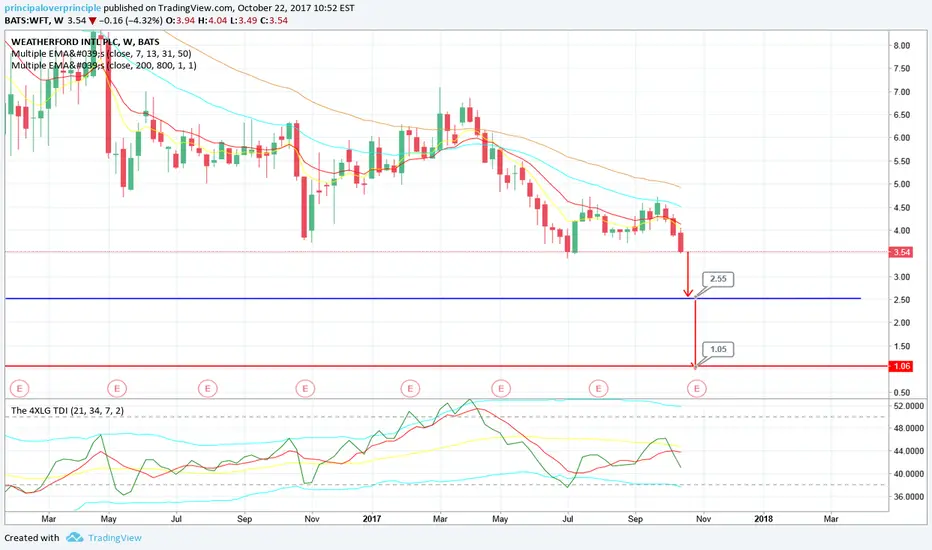The width and height of the screenshot is (932, 550).
Task: Click the 52.0000 TDI axis value
Action: pyautogui.click(x=909, y=406)
